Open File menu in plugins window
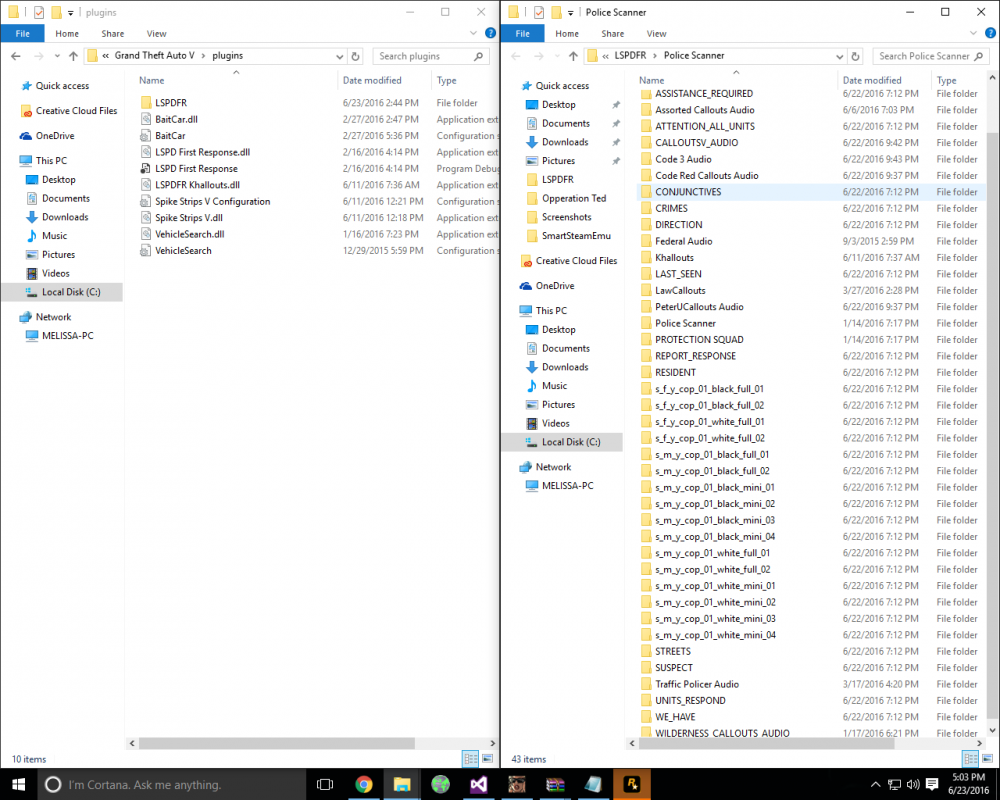The width and height of the screenshot is (1000, 800). tap(22, 33)
